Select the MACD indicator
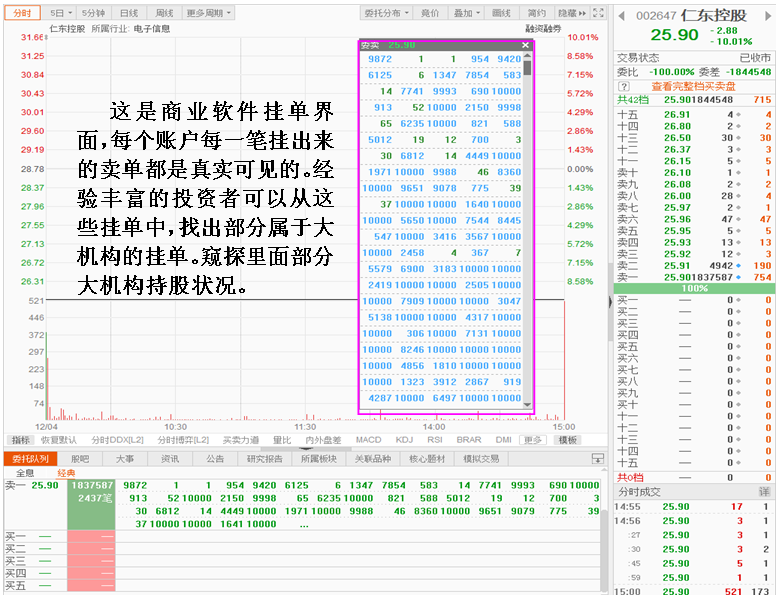 coord(368,440)
